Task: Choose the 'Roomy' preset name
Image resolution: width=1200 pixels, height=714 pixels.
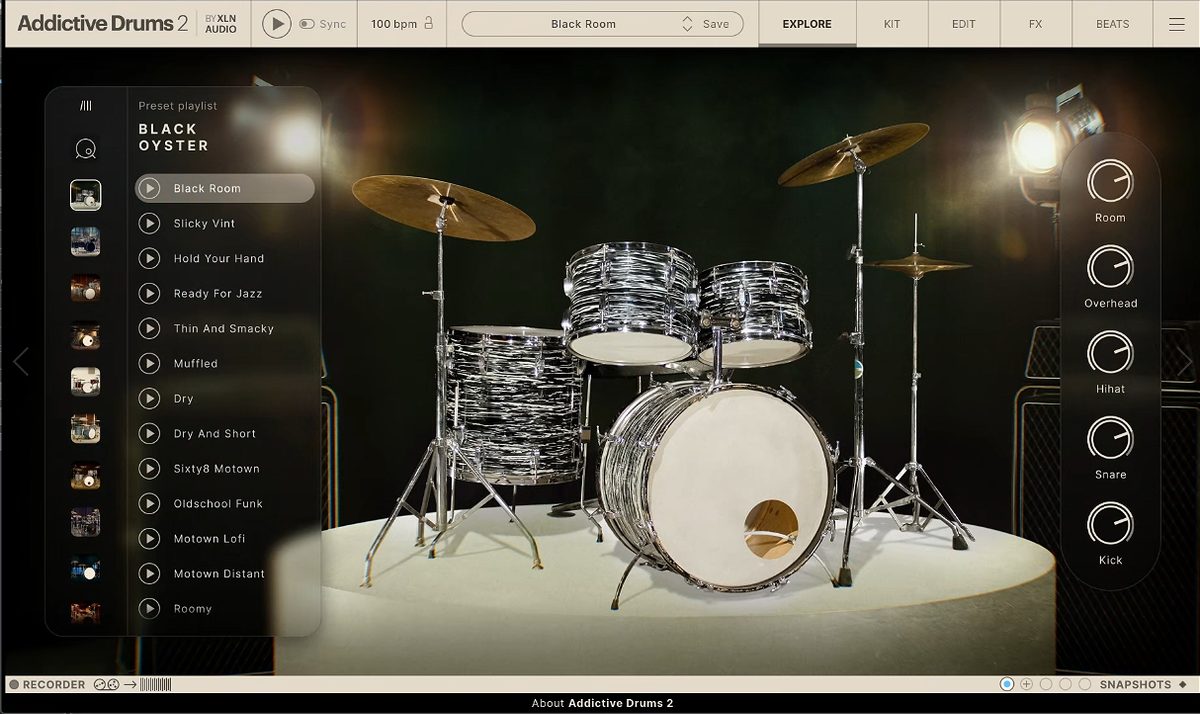Action: pos(193,609)
